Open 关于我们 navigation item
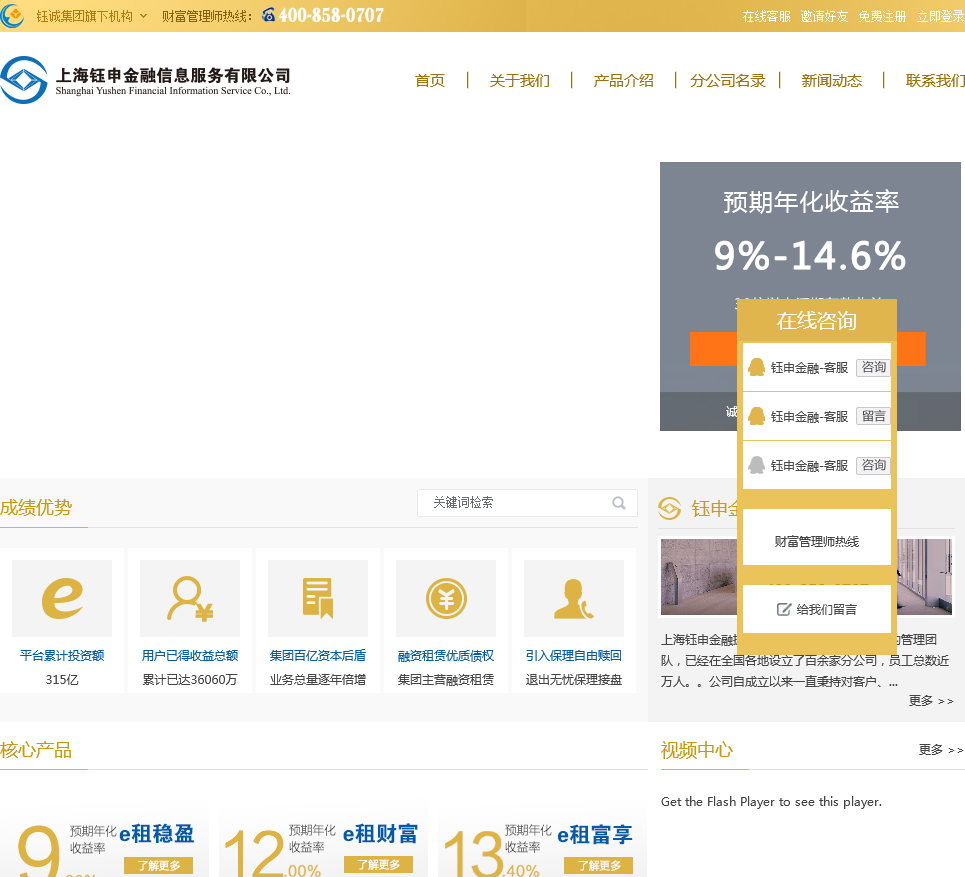Image resolution: width=965 pixels, height=877 pixels. 519,81
